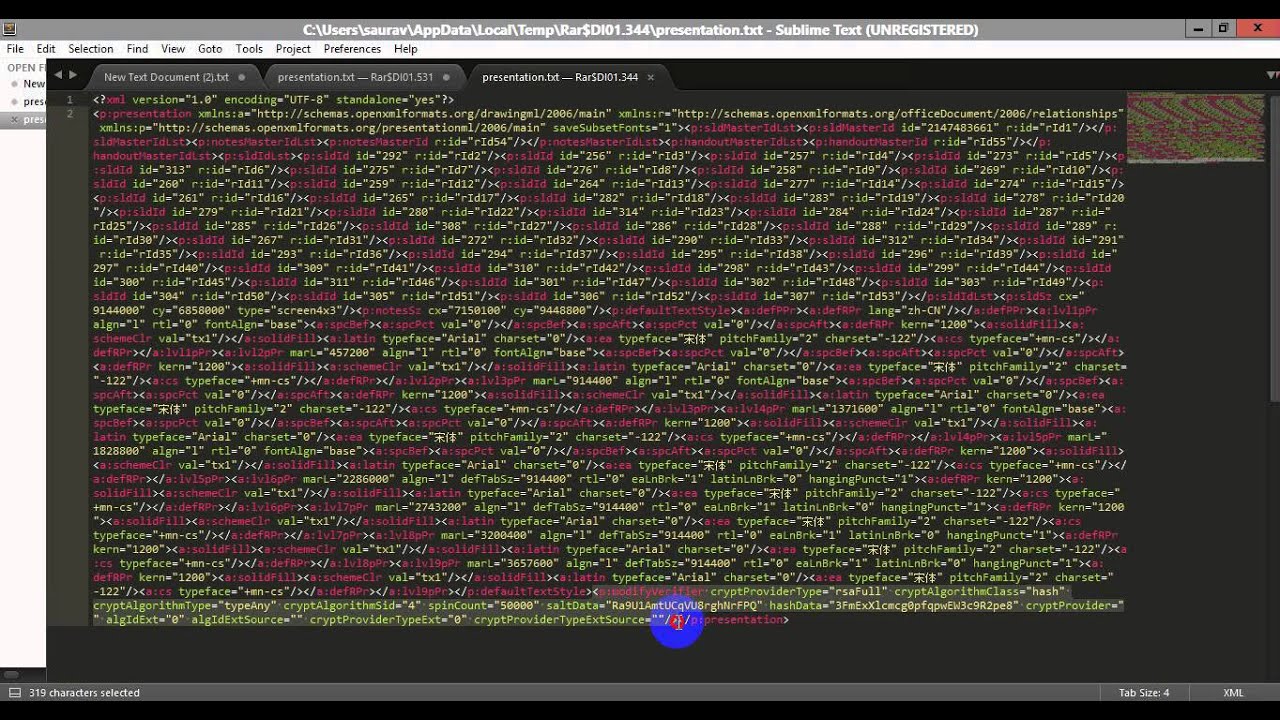Viewport: 1280px width, 720px height.
Task: Open the Edit menu
Action: (46, 48)
